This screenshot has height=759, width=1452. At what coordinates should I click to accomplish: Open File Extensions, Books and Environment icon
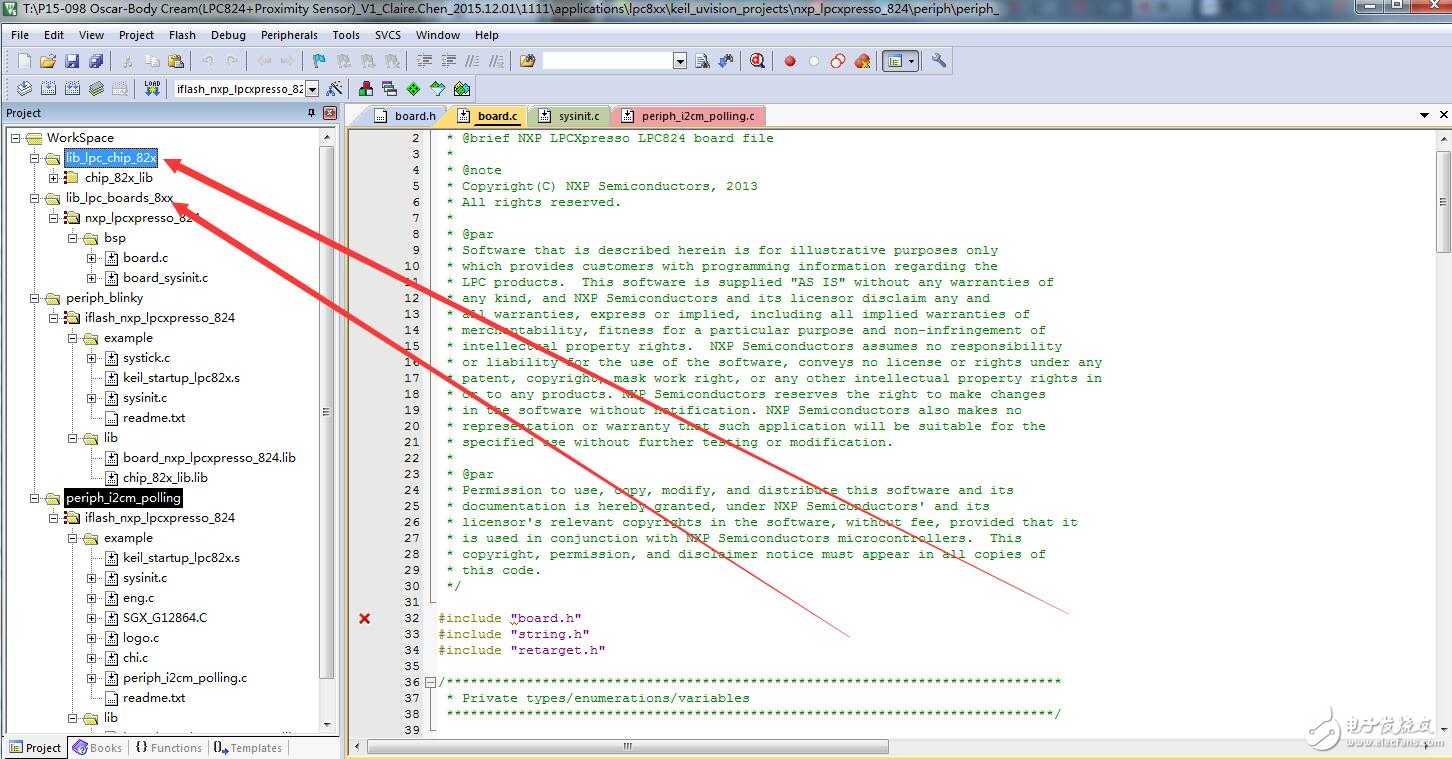pyautogui.click(x=366, y=89)
